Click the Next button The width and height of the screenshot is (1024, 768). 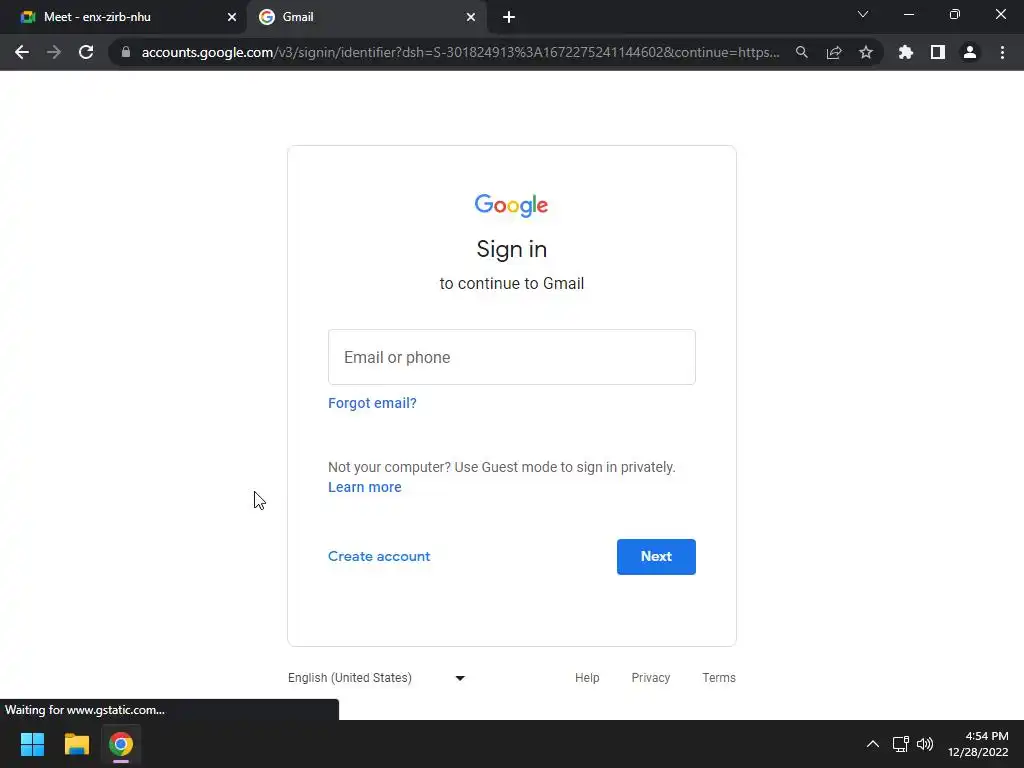click(x=656, y=556)
